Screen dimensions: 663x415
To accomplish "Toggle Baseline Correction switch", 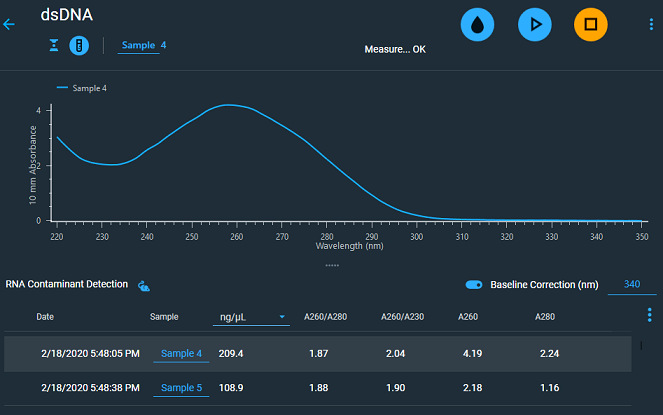I will [x=475, y=285].
